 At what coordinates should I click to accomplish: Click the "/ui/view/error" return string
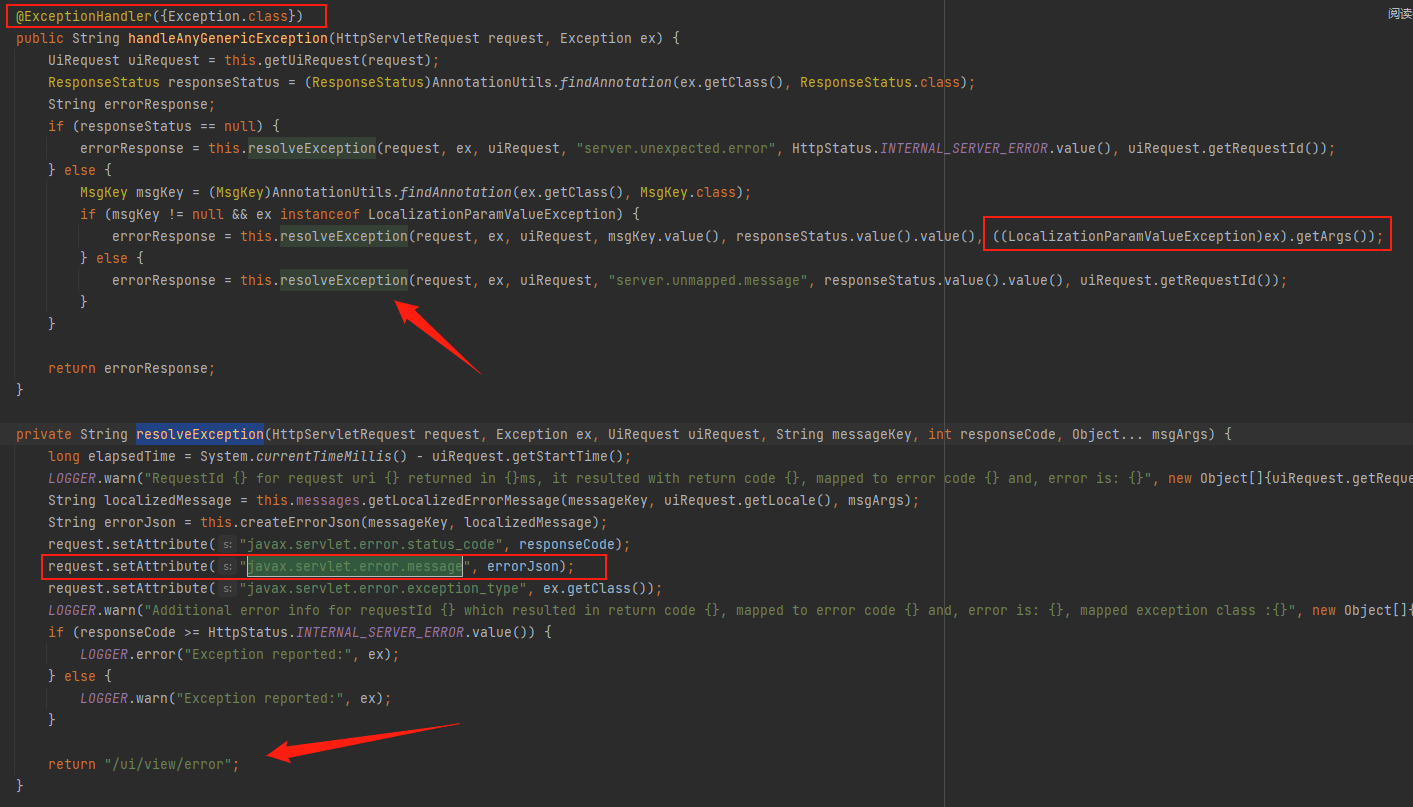pyautogui.click(x=168, y=765)
